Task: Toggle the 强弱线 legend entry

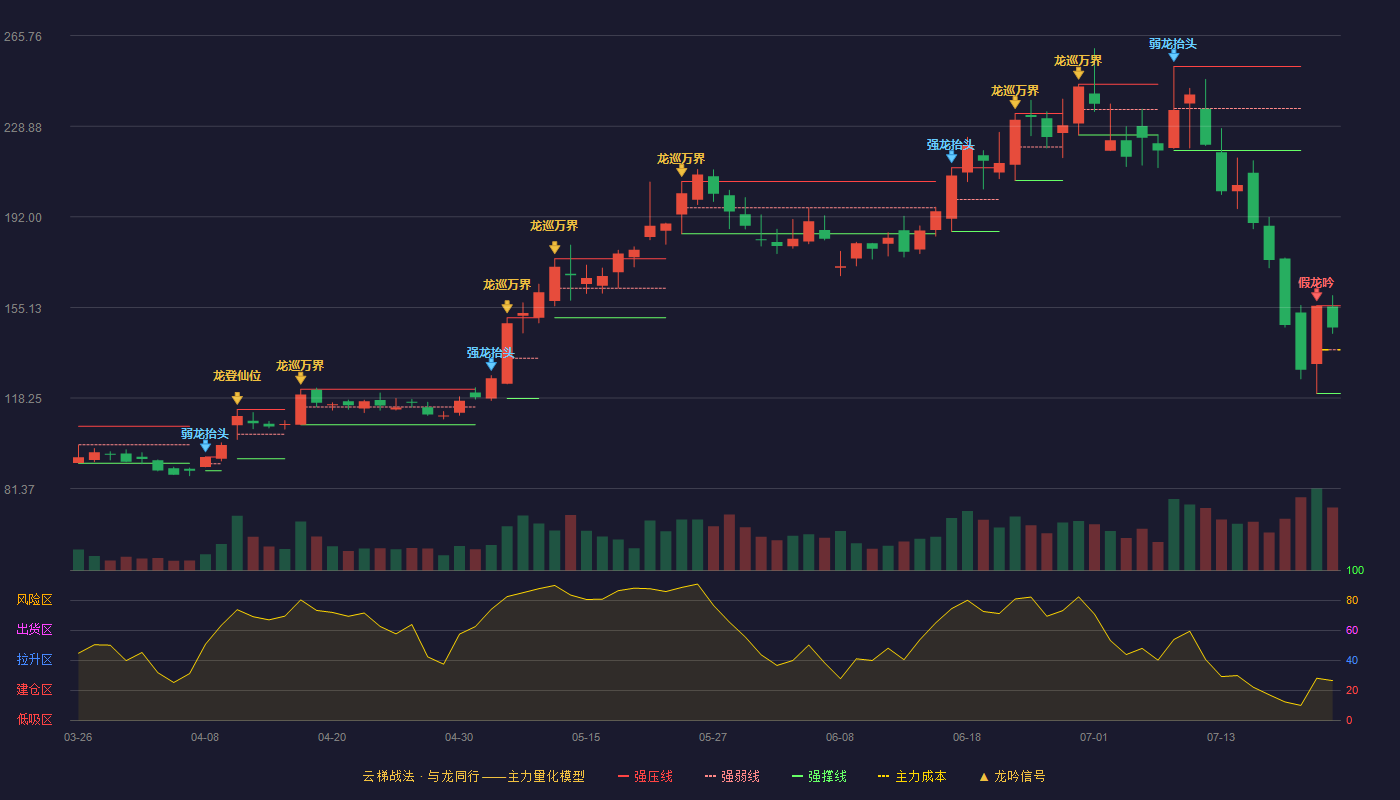Action: coord(732,776)
